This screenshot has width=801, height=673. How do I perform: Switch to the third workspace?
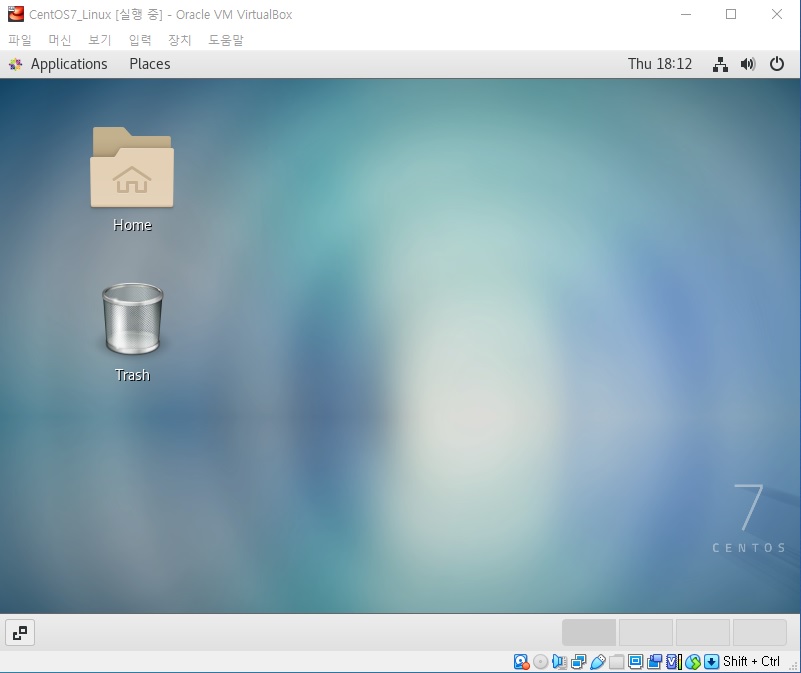[x=702, y=633]
